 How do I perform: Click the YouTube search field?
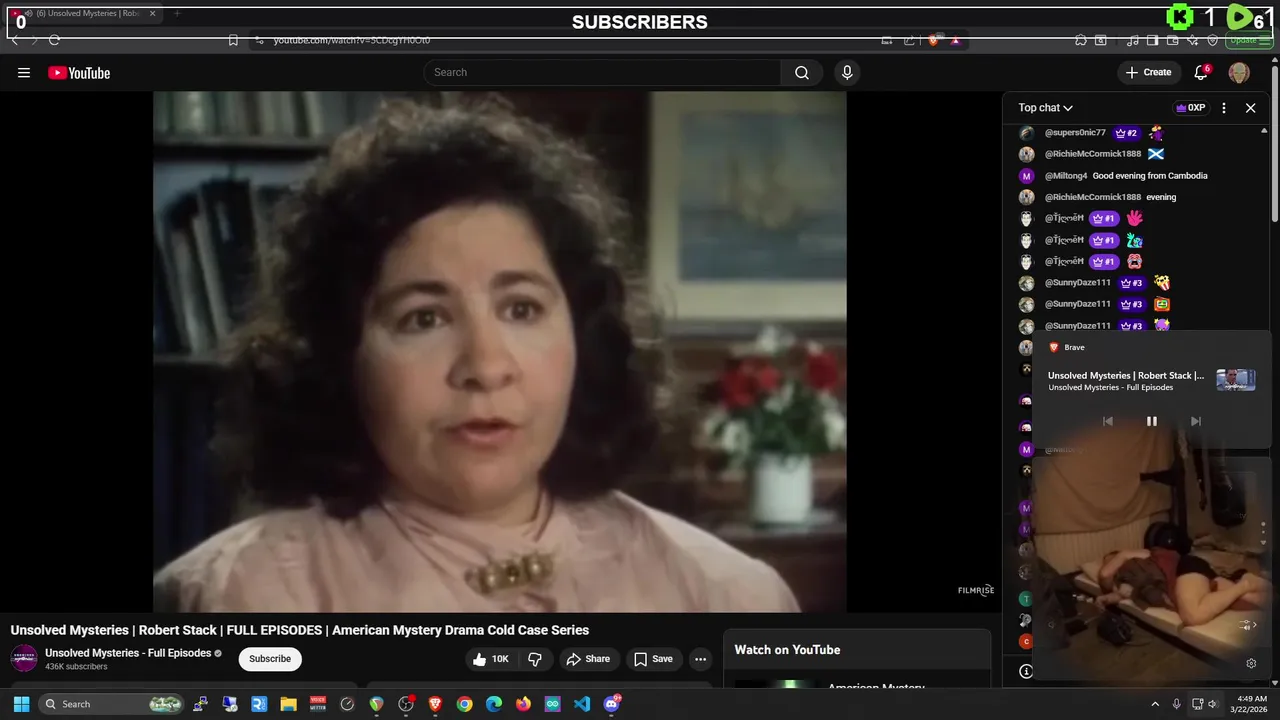[x=602, y=72]
